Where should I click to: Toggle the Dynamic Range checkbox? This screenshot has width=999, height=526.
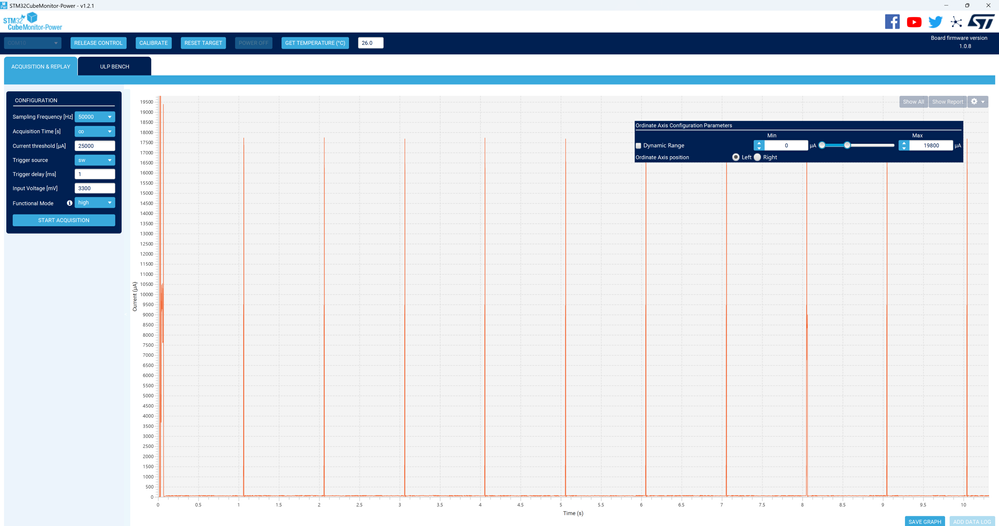tap(638, 146)
